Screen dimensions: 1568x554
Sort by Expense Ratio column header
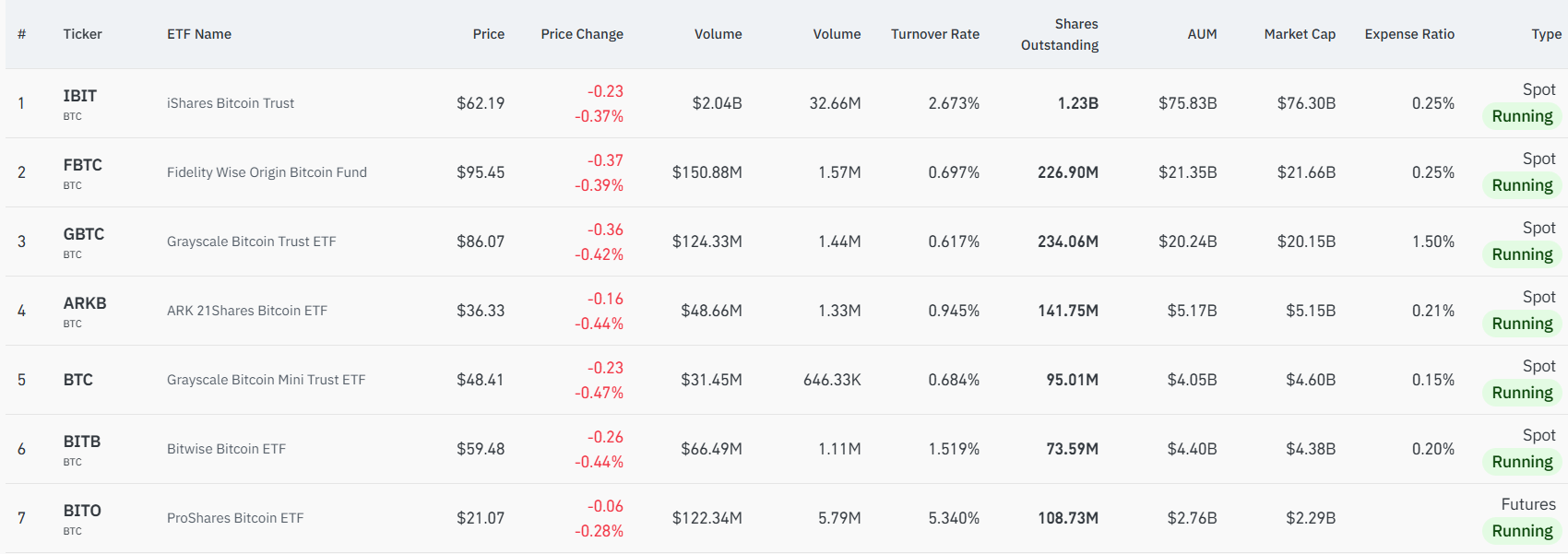tap(1409, 34)
